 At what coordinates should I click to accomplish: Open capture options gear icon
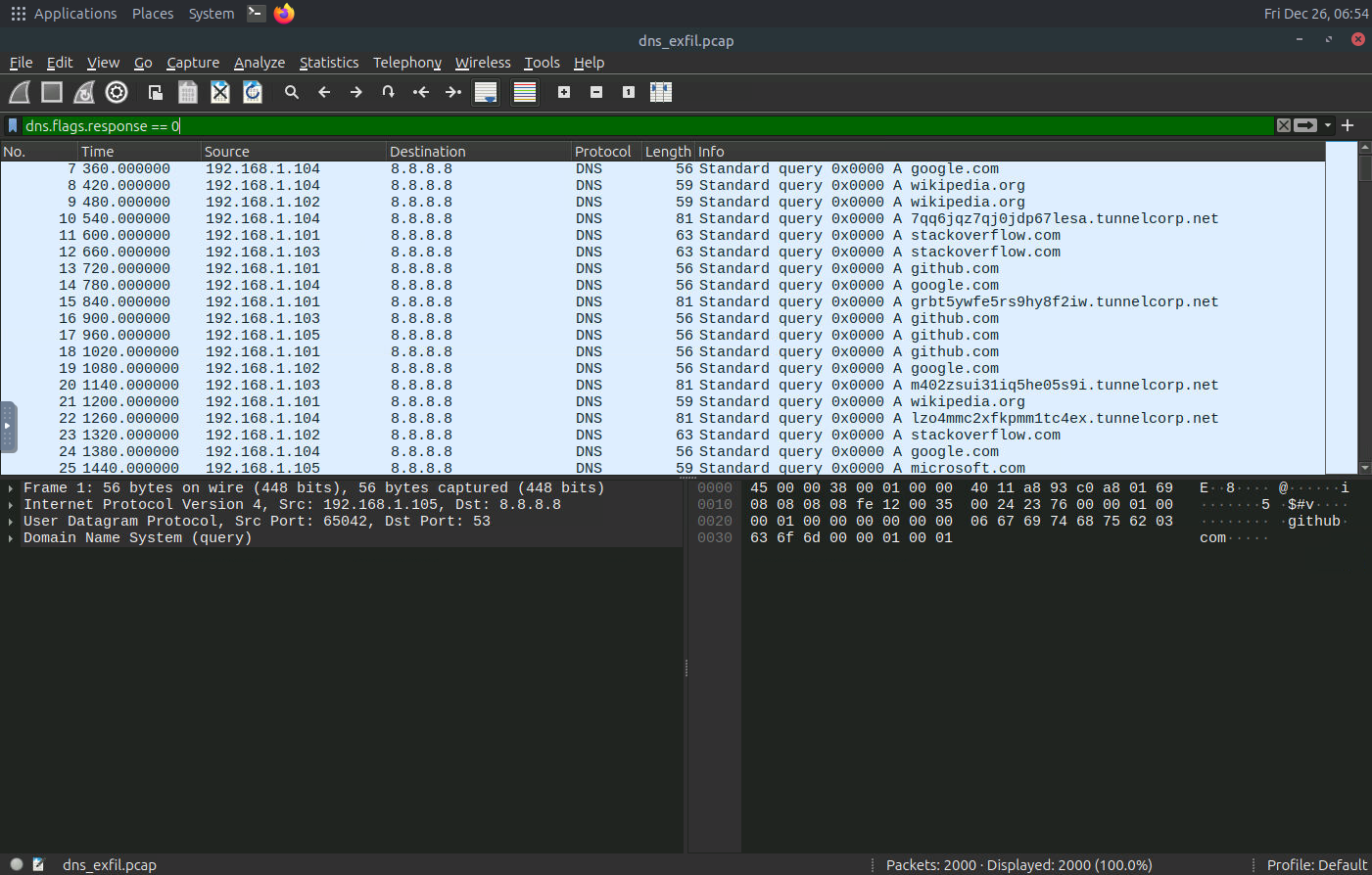click(x=117, y=92)
